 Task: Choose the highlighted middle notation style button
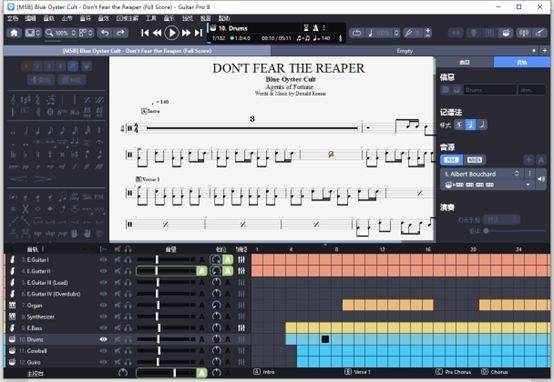(x=470, y=124)
